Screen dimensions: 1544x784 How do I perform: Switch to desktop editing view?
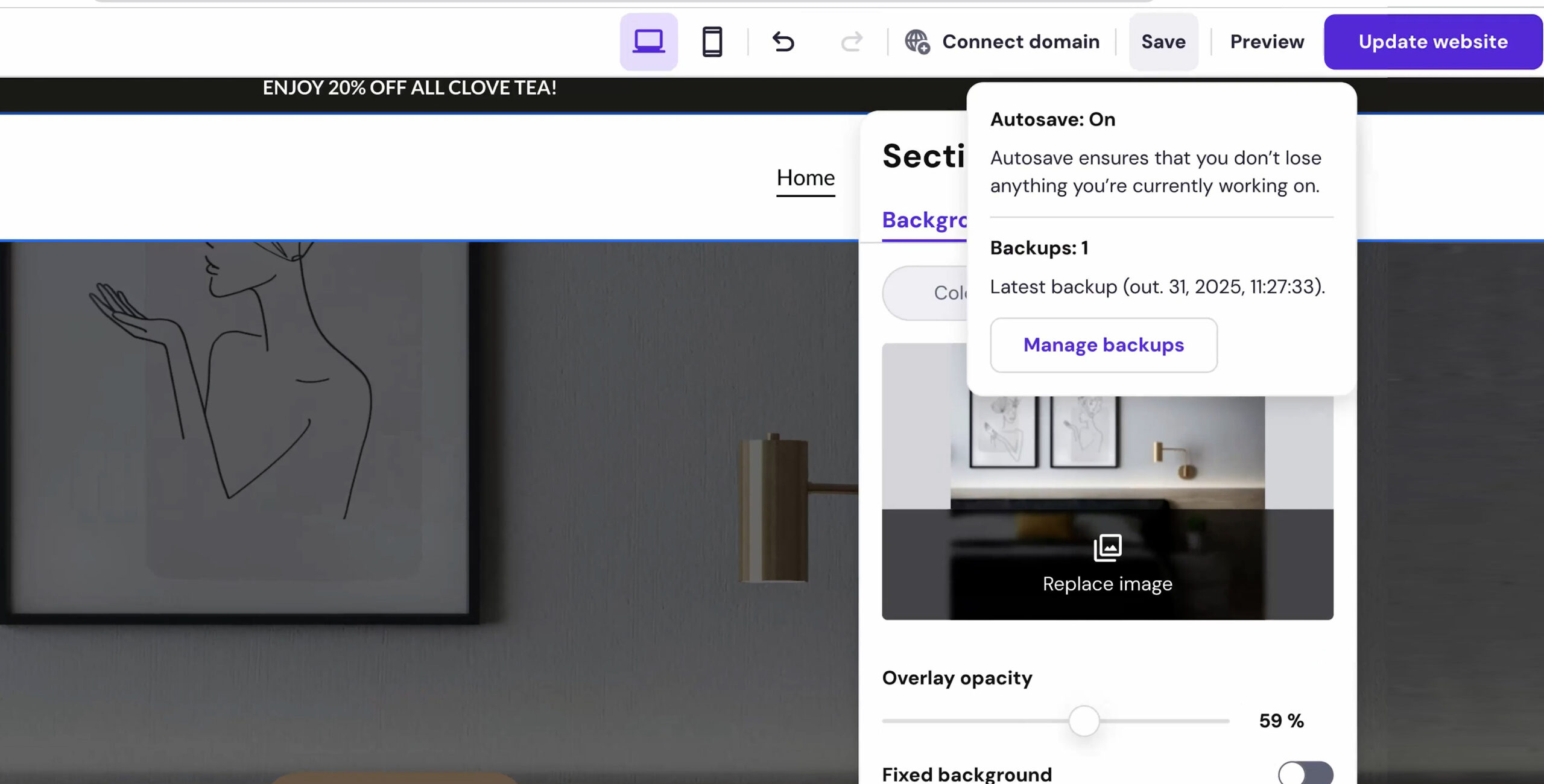[x=648, y=41]
